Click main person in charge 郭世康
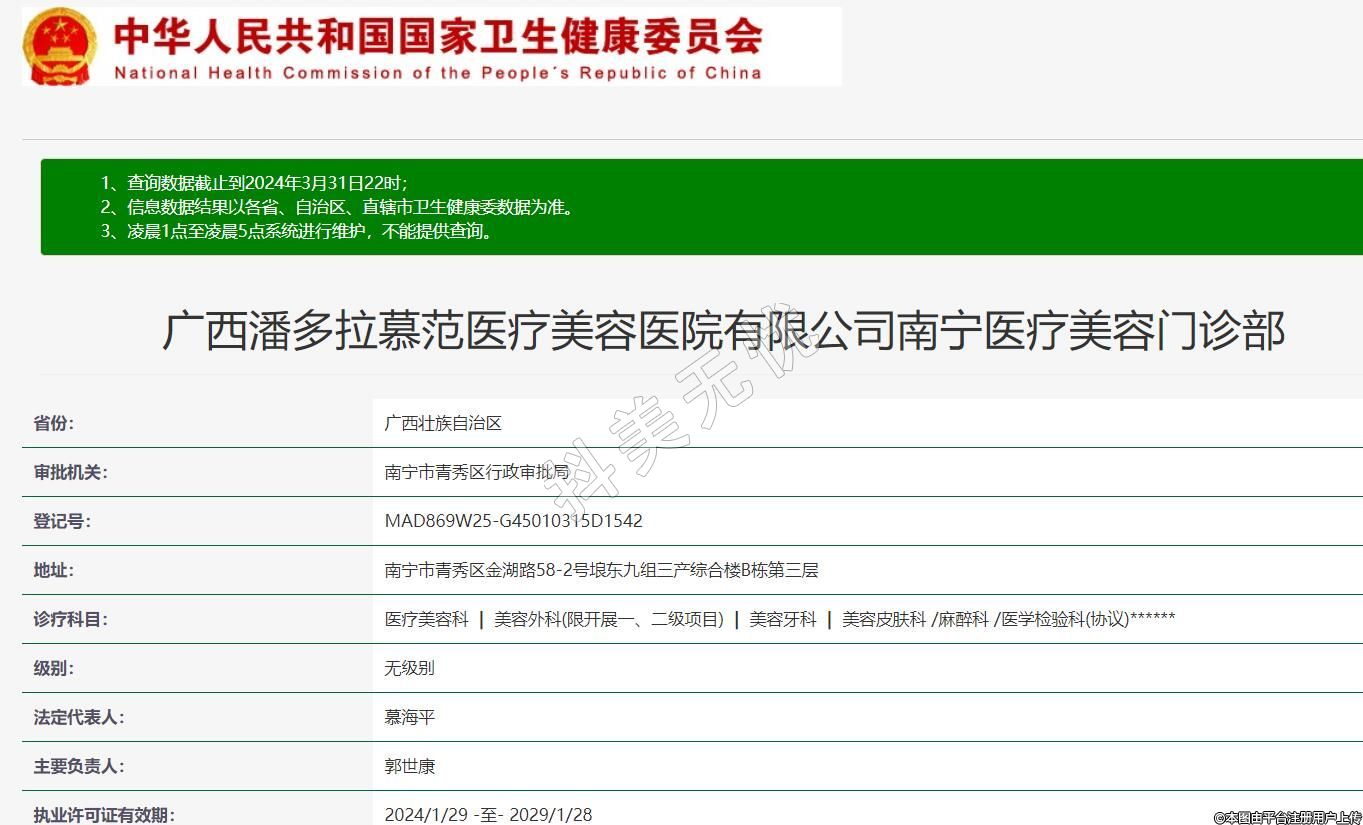1363x825 pixels. pos(409,766)
